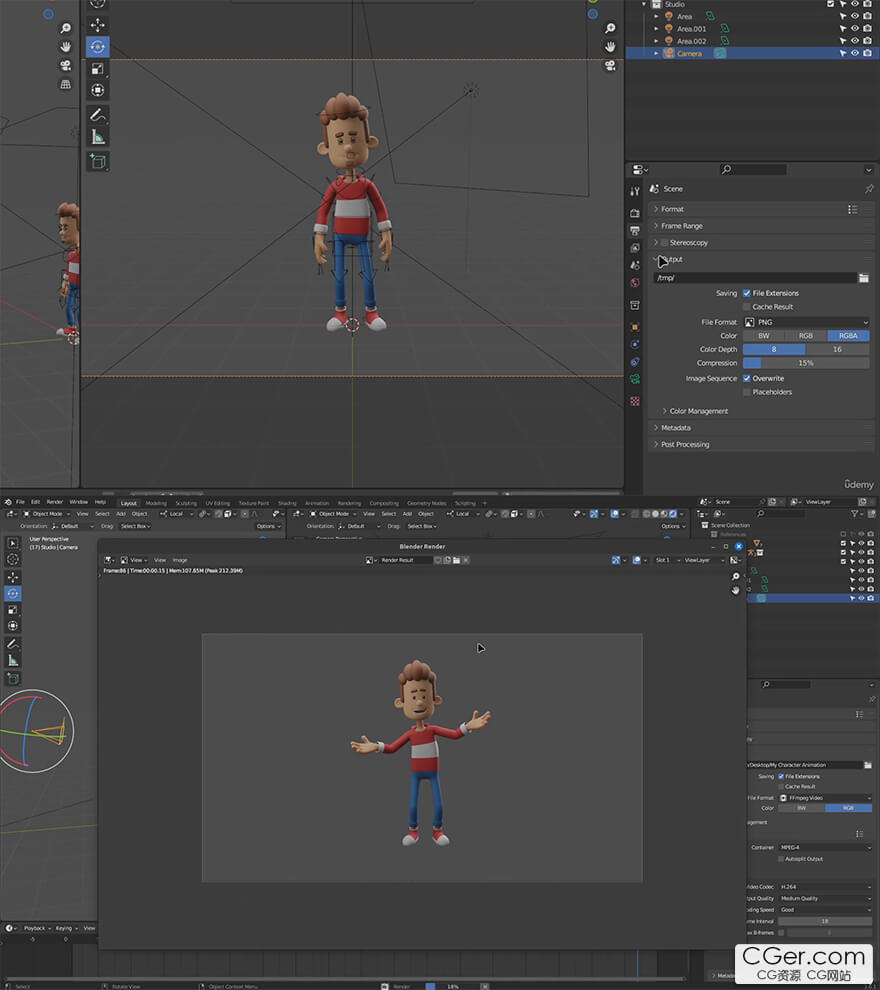880x990 pixels.
Task: Select the Measure tool in the large upper viewport
Action: click(97, 137)
